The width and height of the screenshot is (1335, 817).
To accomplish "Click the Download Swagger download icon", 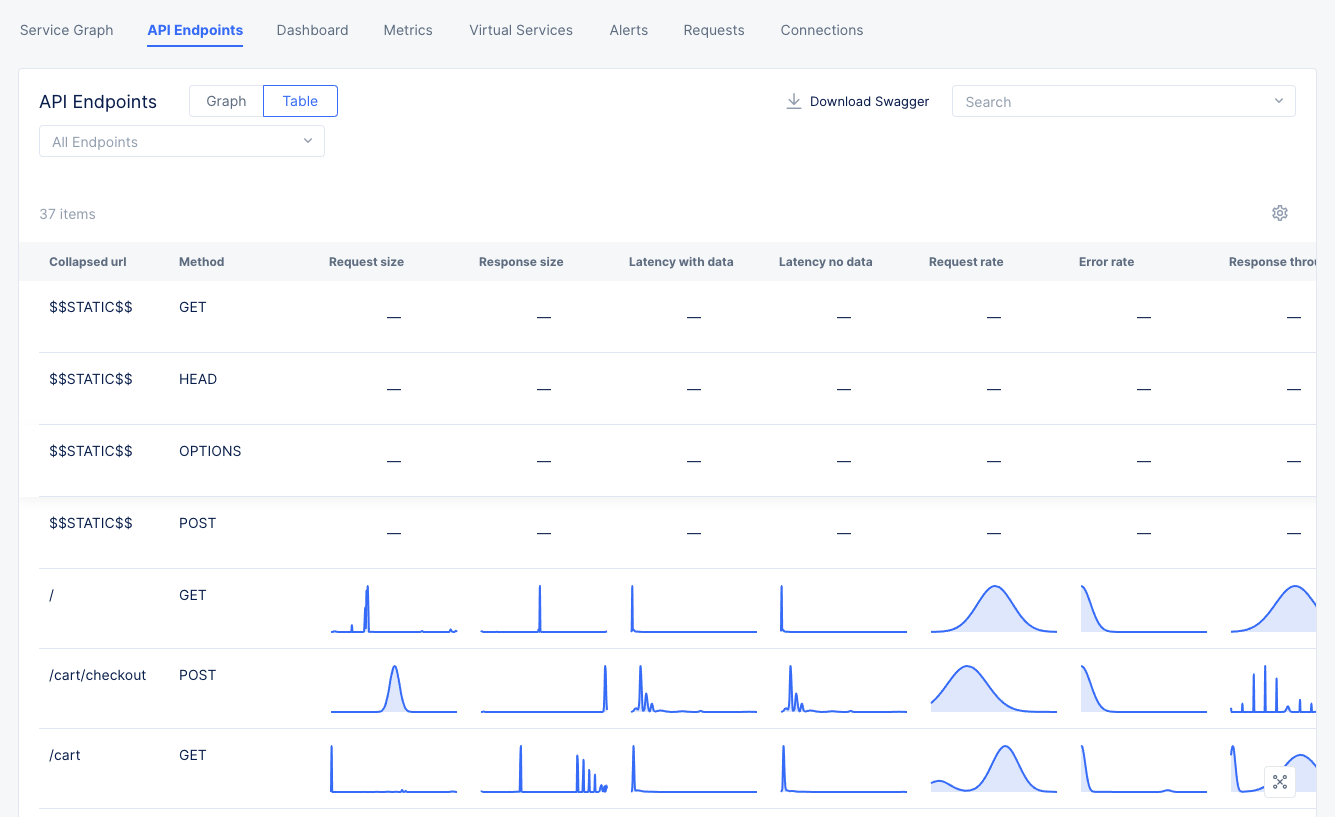I will 793,101.
